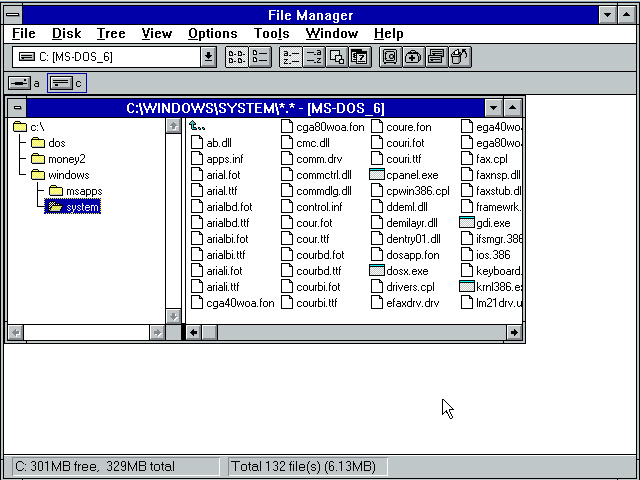Open File Manager control menu box
This screenshot has height=480, width=640.
pyautogui.click(x=13, y=15)
